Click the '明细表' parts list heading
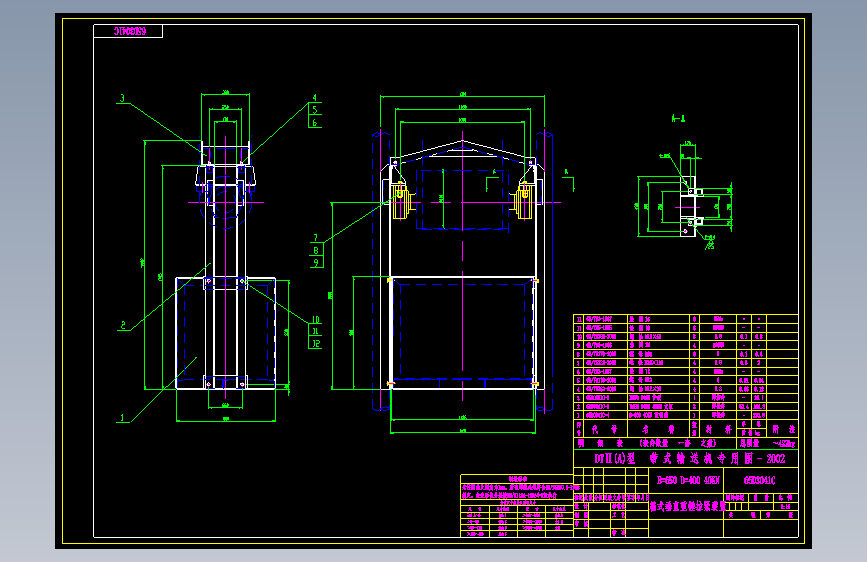The height and width of the screenshot is (562, 867). [x=600, y=443]
